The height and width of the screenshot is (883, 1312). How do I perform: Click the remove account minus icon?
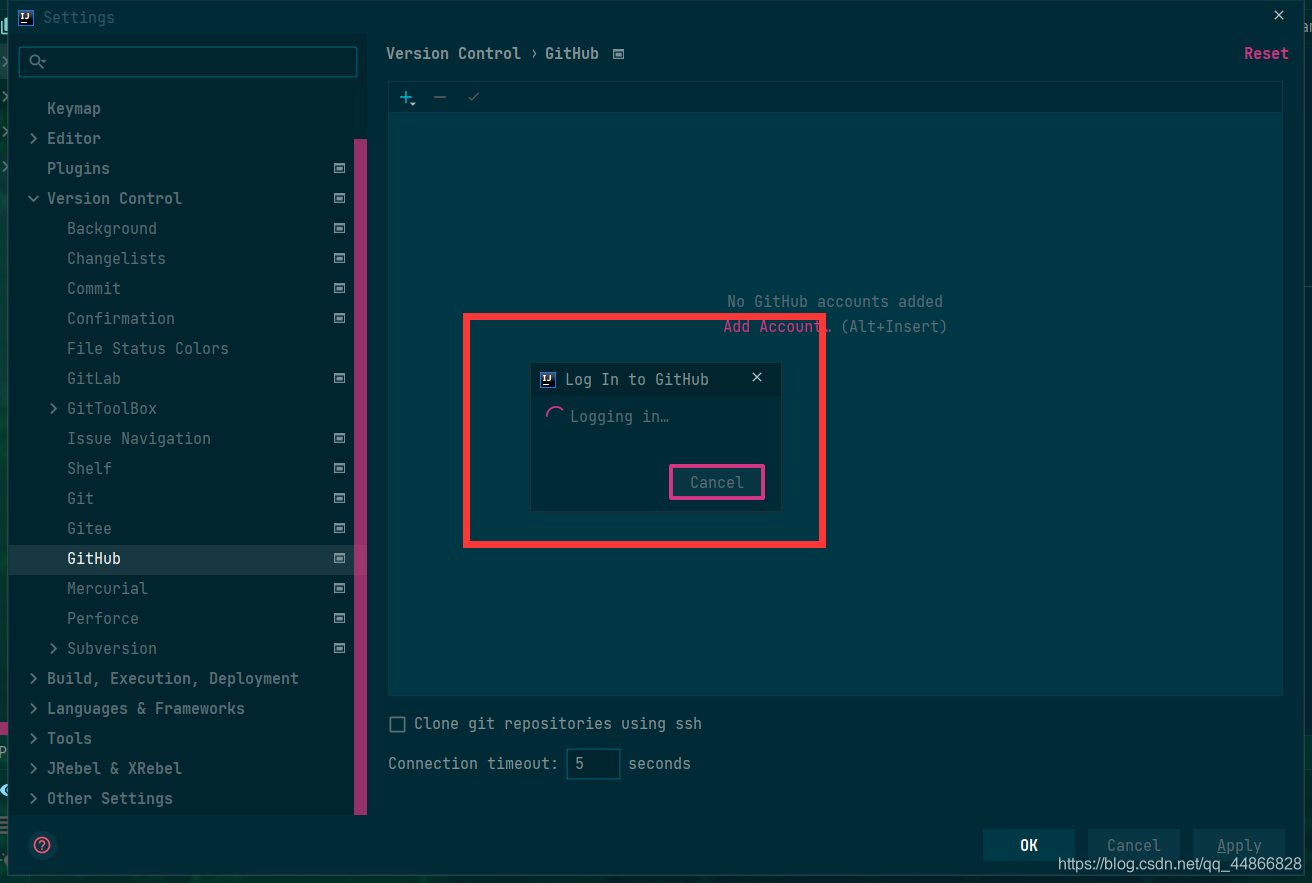click(440, 97)
